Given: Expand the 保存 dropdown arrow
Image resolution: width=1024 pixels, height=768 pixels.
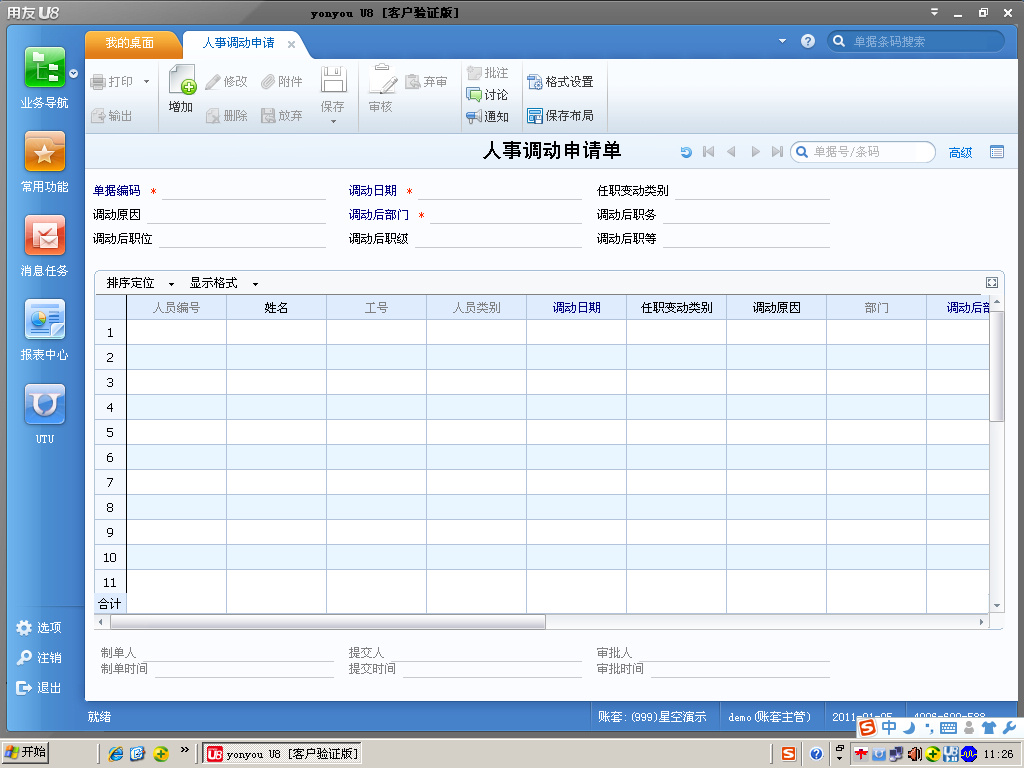Looking at the screenshot, I should [333, 122].
